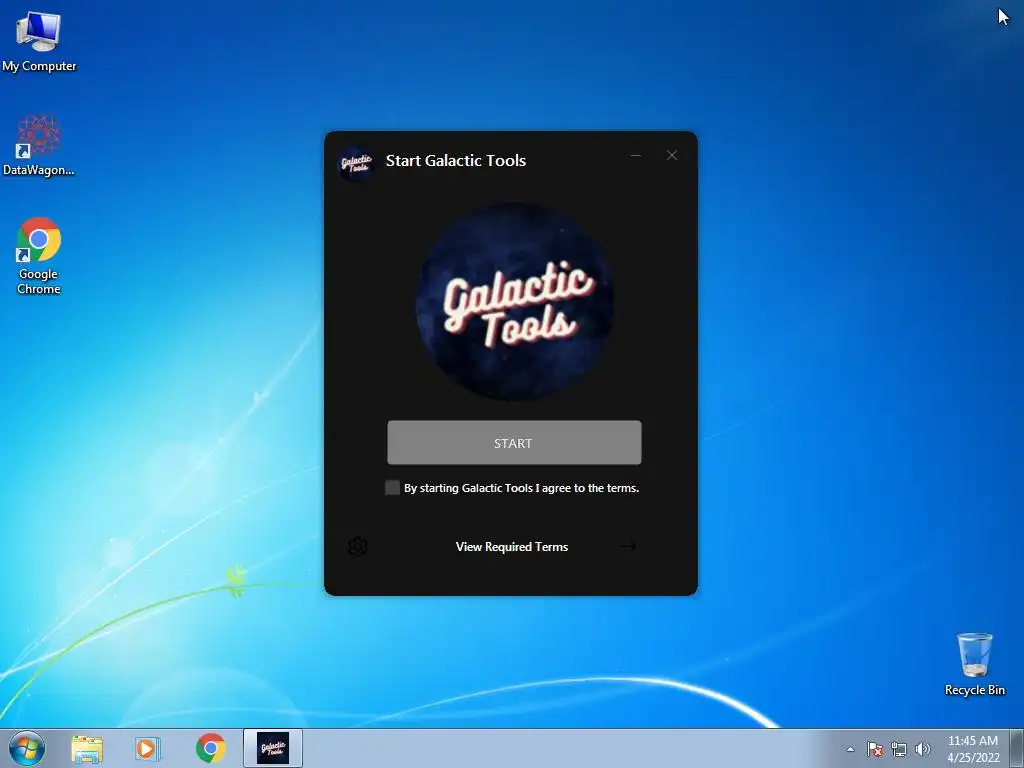Image resolution: width=1024 pixels, height=768 pixels.
Task: Select Google Chrome desktop shortcut
Action: [x=39, y=256]
